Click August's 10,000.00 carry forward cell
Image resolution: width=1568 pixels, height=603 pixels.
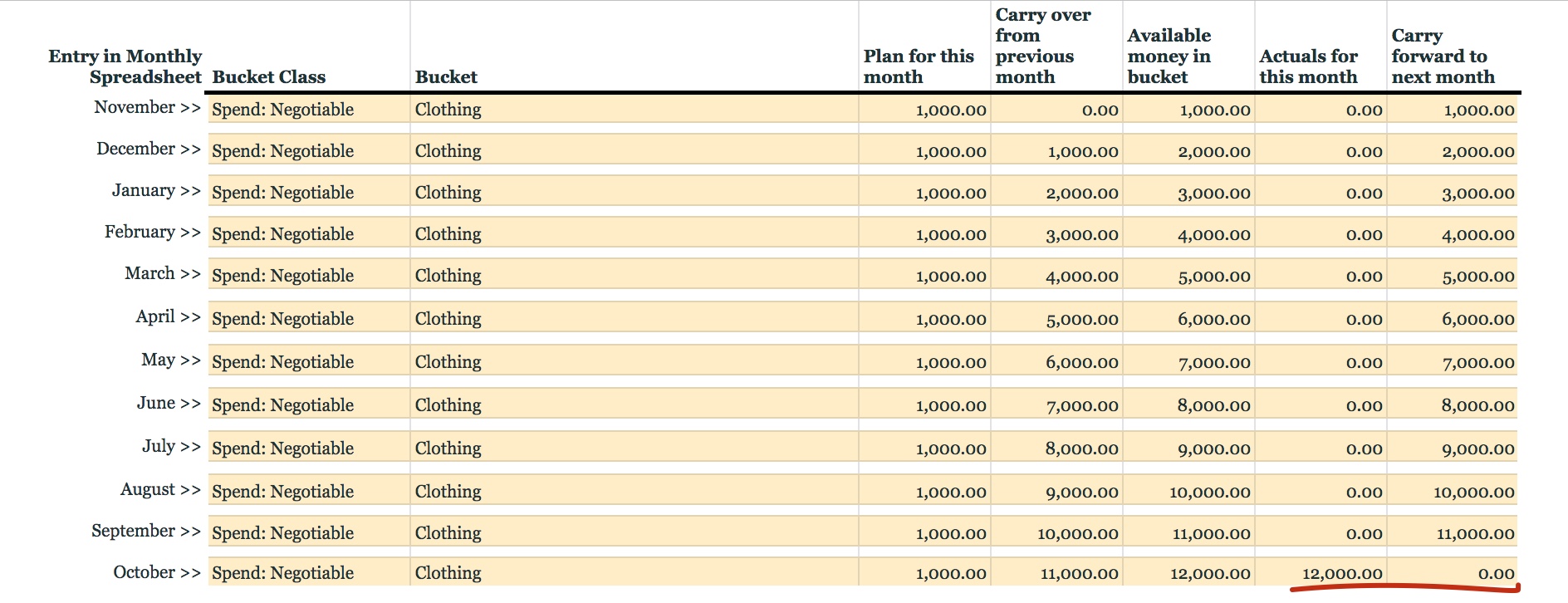pyautogui.click(x=1453, y=492)
